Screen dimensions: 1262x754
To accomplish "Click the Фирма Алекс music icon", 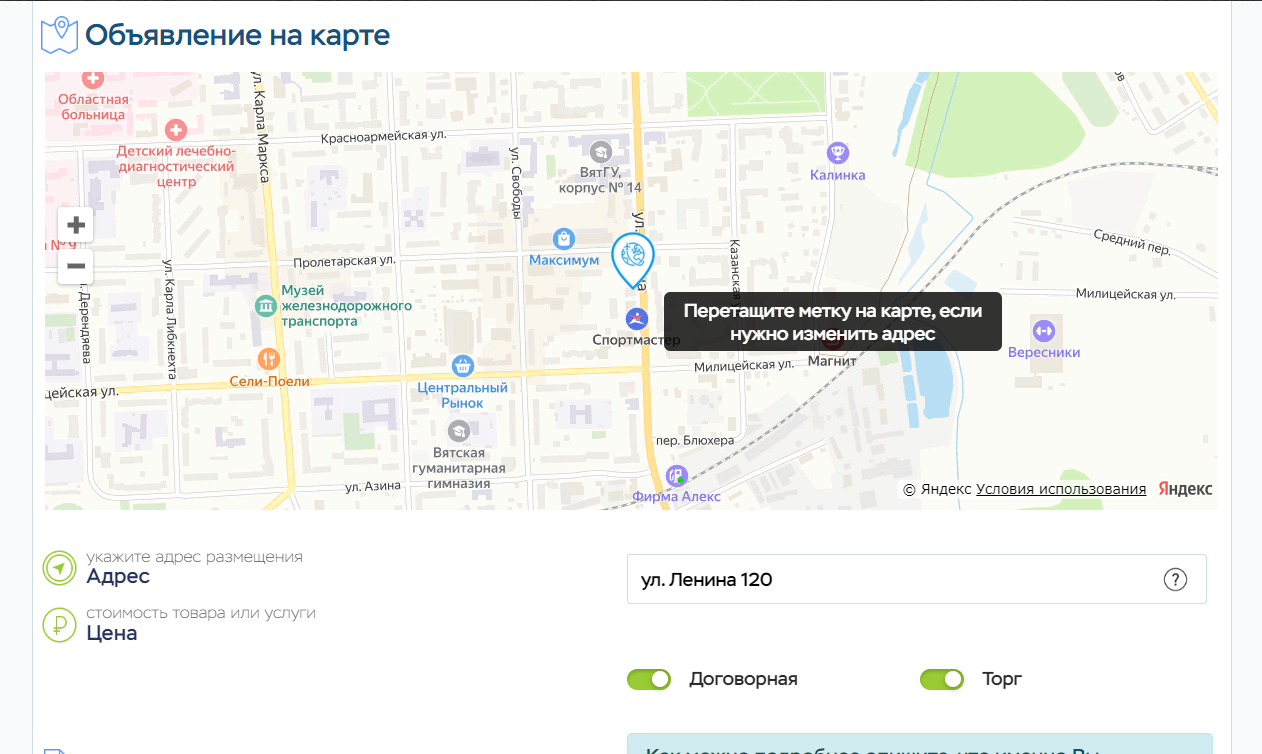I will 677,475.
